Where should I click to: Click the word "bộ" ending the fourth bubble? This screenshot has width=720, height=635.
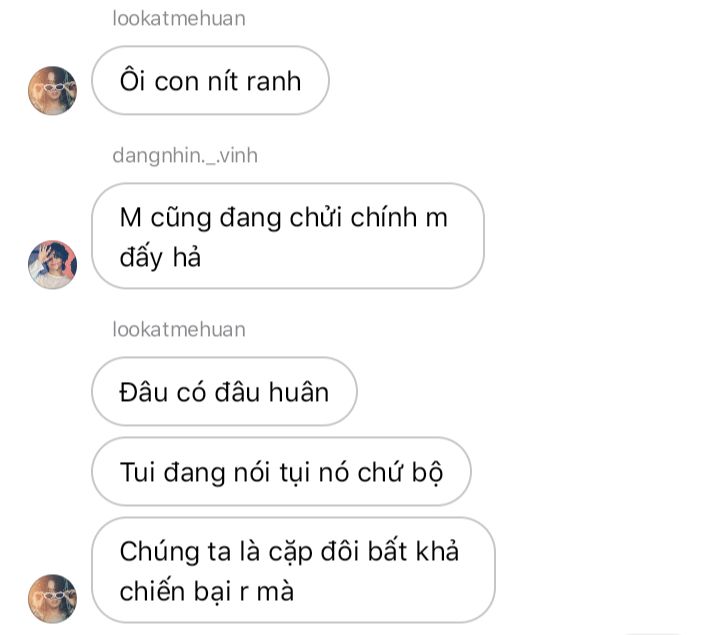coord(428,473)
